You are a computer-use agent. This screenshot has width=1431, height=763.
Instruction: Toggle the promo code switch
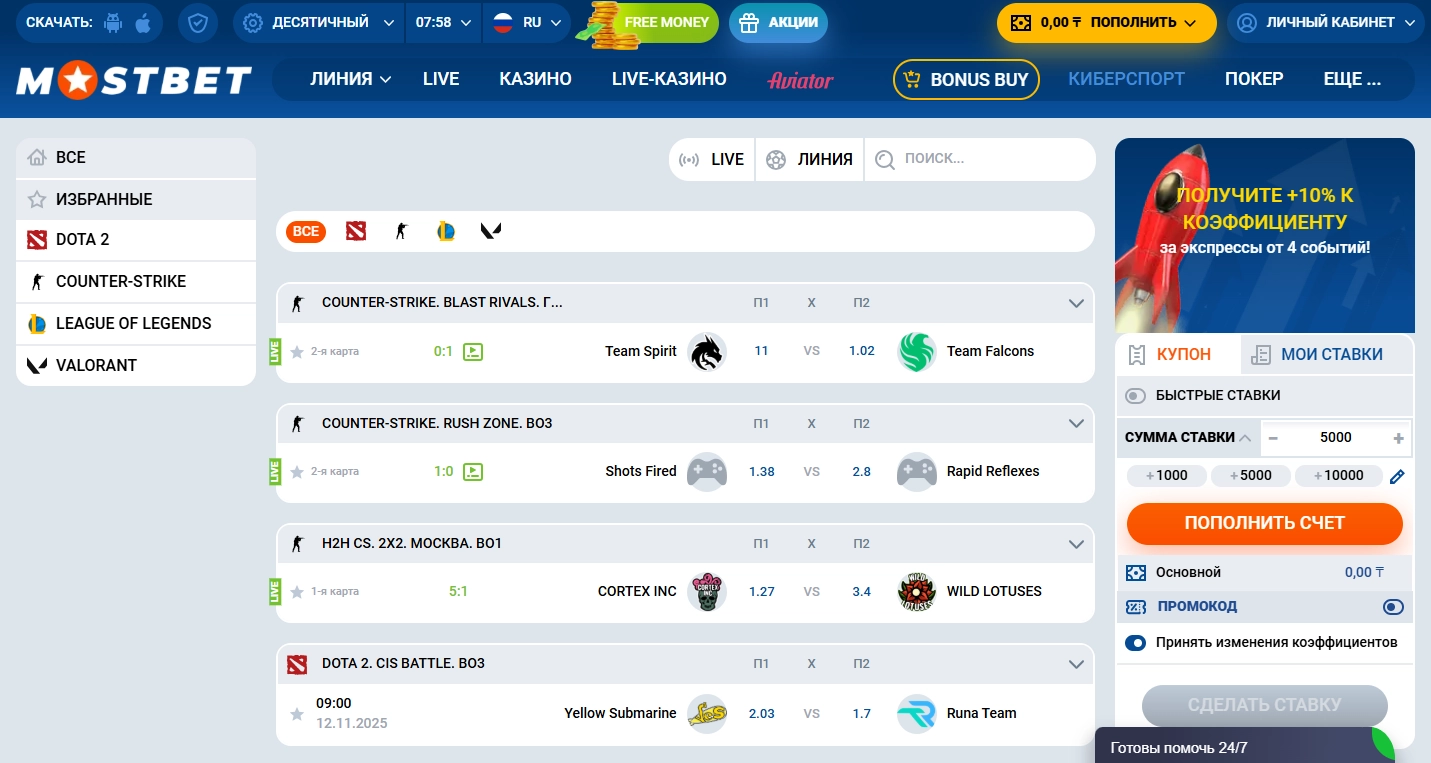pyautogui.click(x=1393, y=607)
